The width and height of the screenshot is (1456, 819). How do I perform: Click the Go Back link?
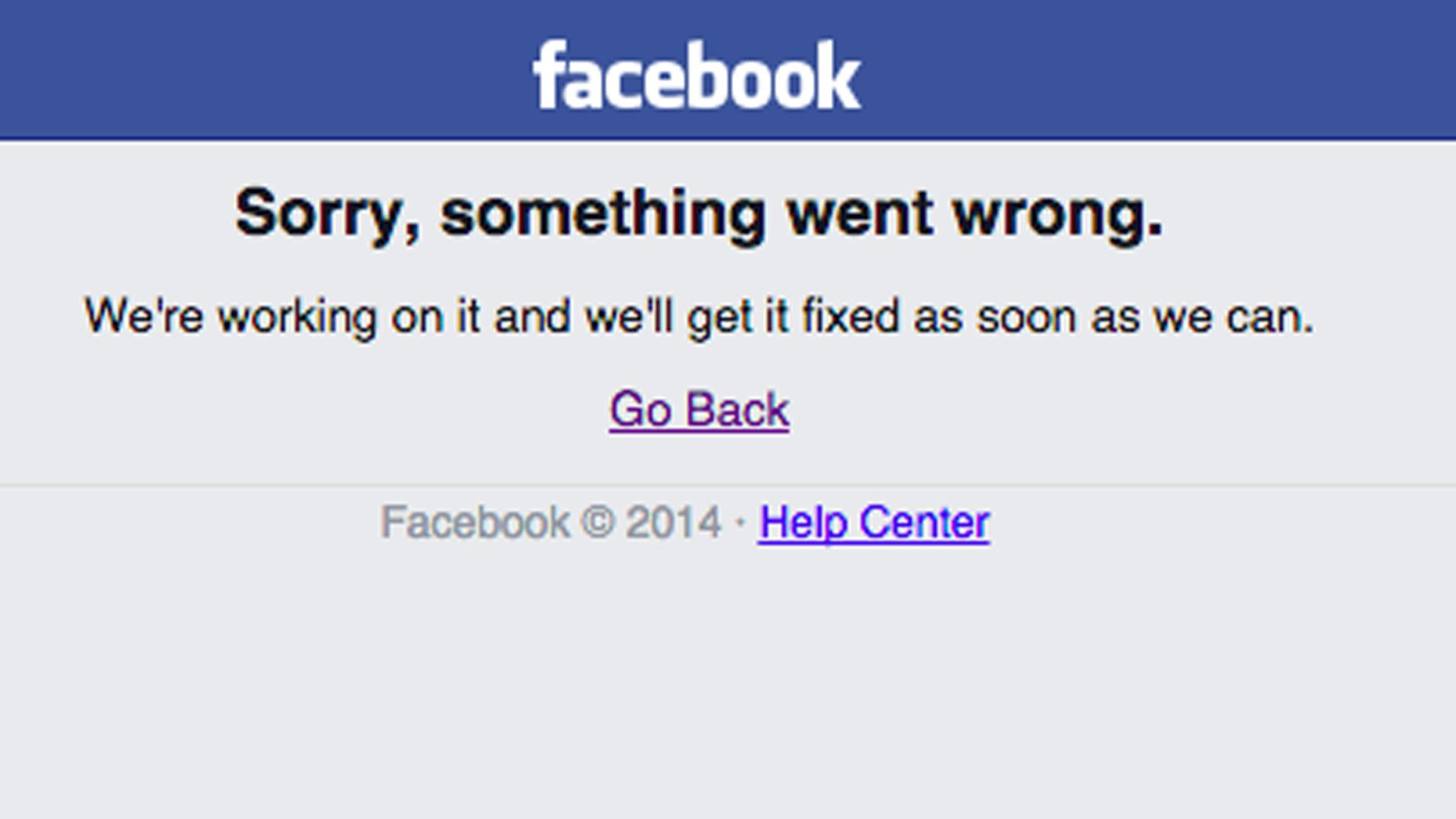[699, 409]
